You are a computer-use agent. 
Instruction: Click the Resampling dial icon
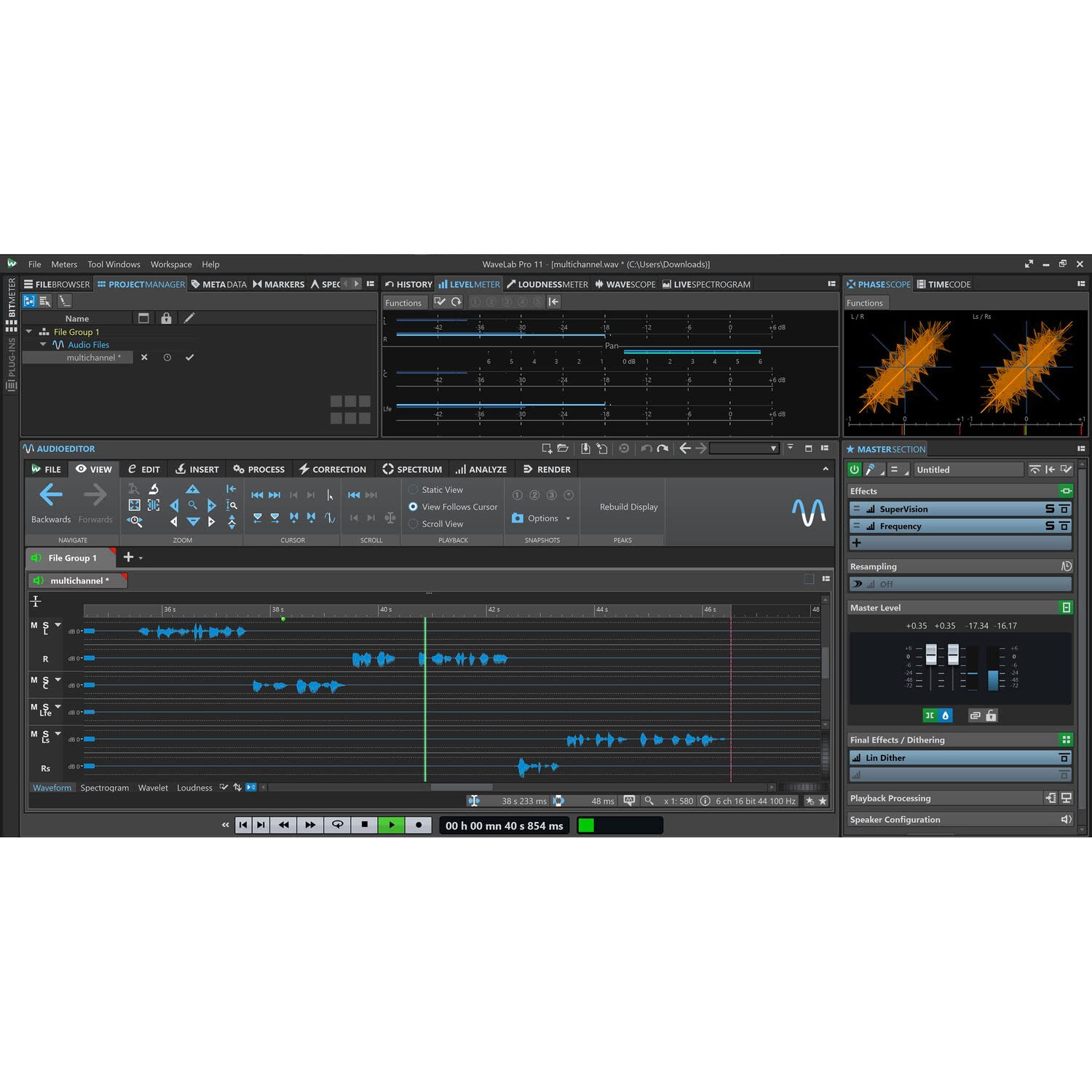coord(1067,566)
